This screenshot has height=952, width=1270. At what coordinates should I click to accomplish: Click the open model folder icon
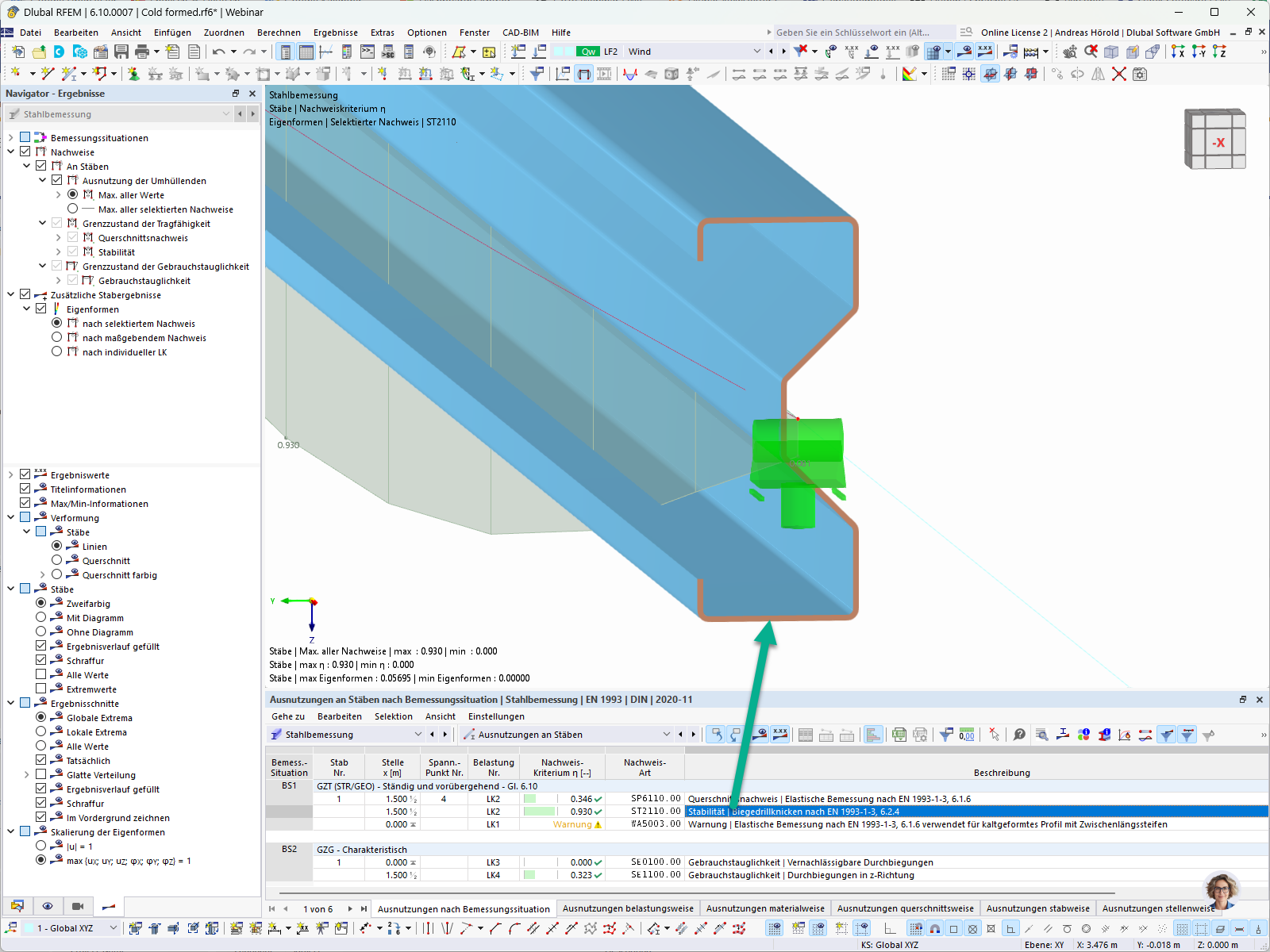pos(39,52)
